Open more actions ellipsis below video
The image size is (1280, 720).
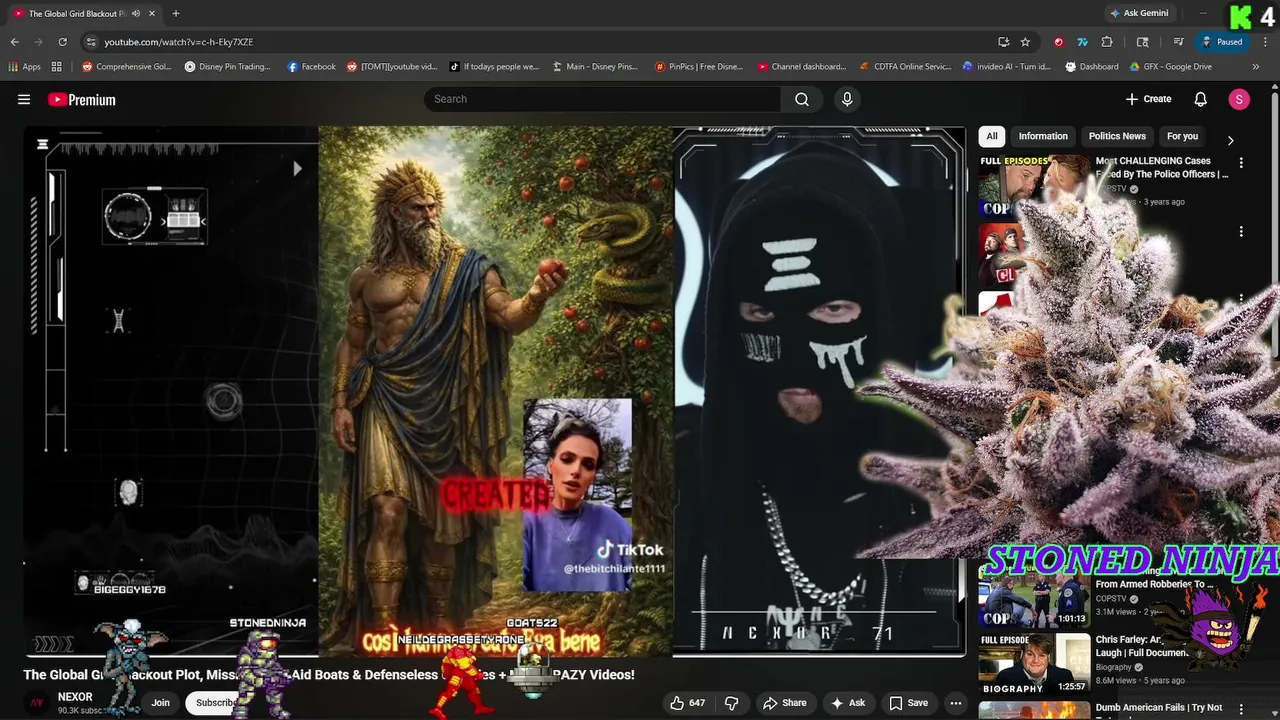956,703
